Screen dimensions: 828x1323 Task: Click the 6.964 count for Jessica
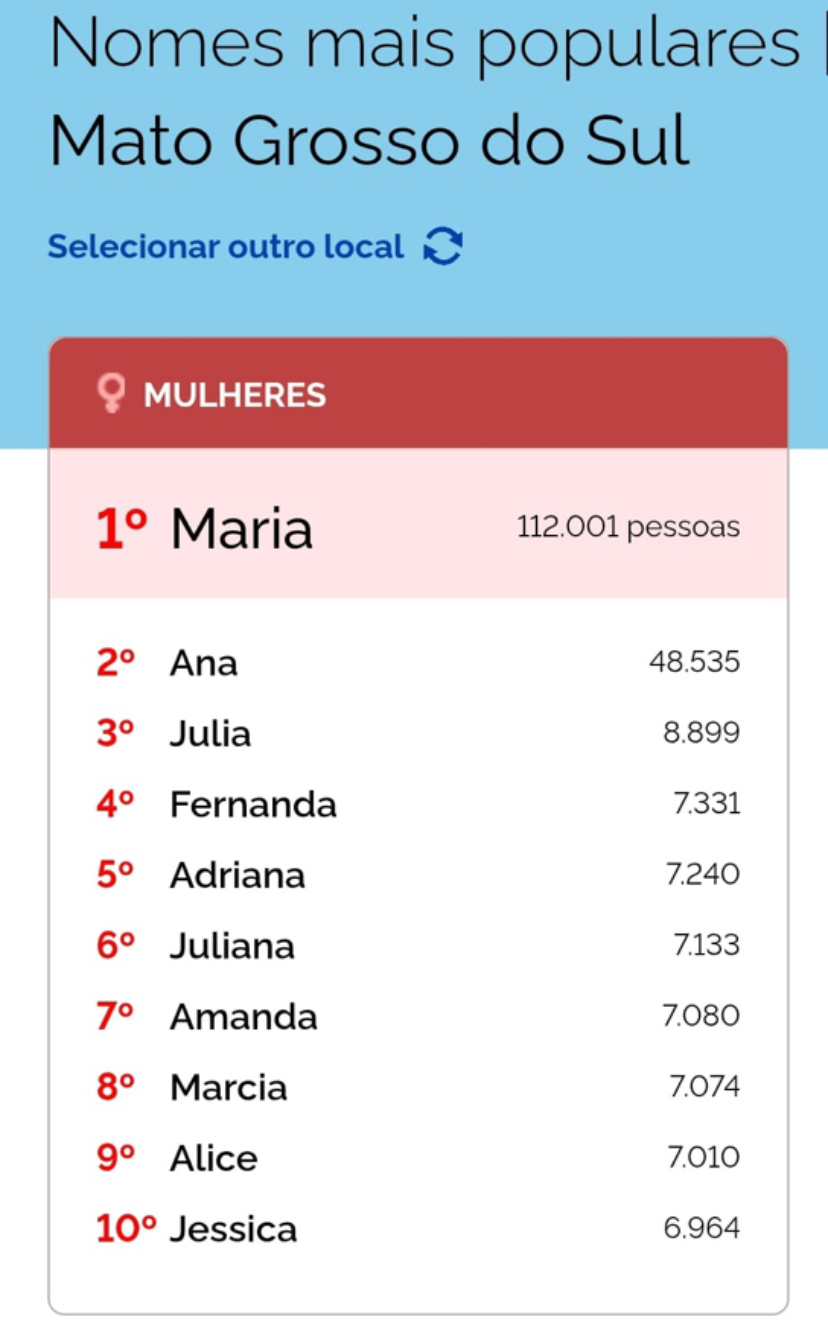701,1228
